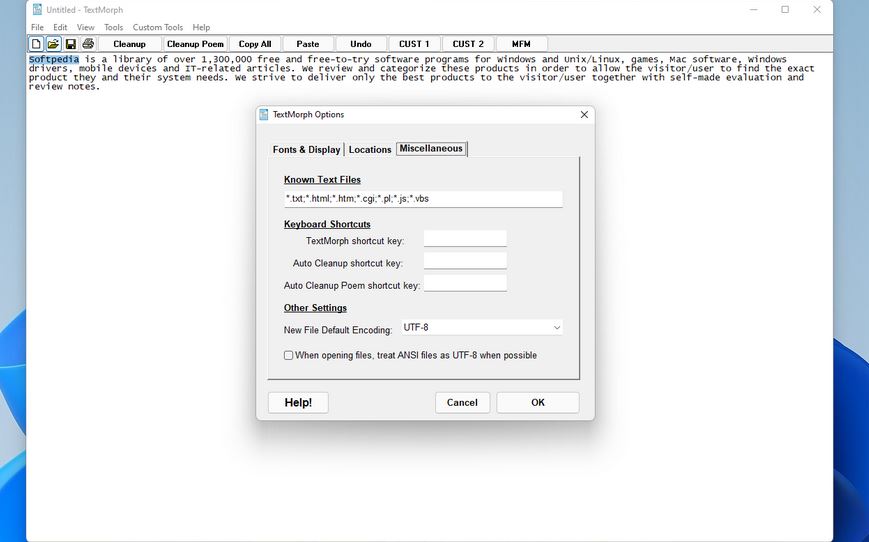Open the File menu
Image resolution: width=869 pixels, height=542 pixels.
point(37,27)
